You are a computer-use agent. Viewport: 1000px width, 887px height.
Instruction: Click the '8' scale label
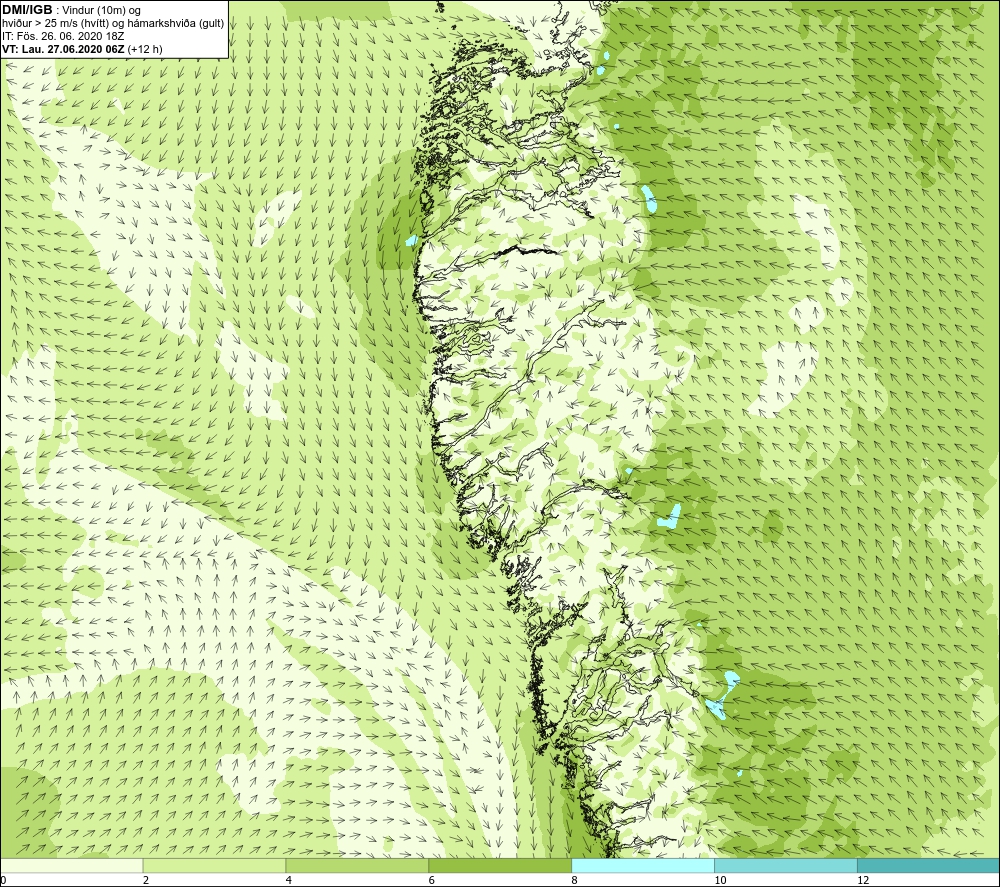(x=575, y=880)
